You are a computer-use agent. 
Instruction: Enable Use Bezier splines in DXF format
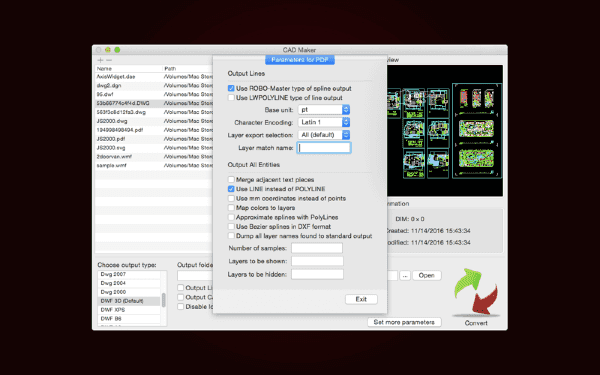point(231,227)
